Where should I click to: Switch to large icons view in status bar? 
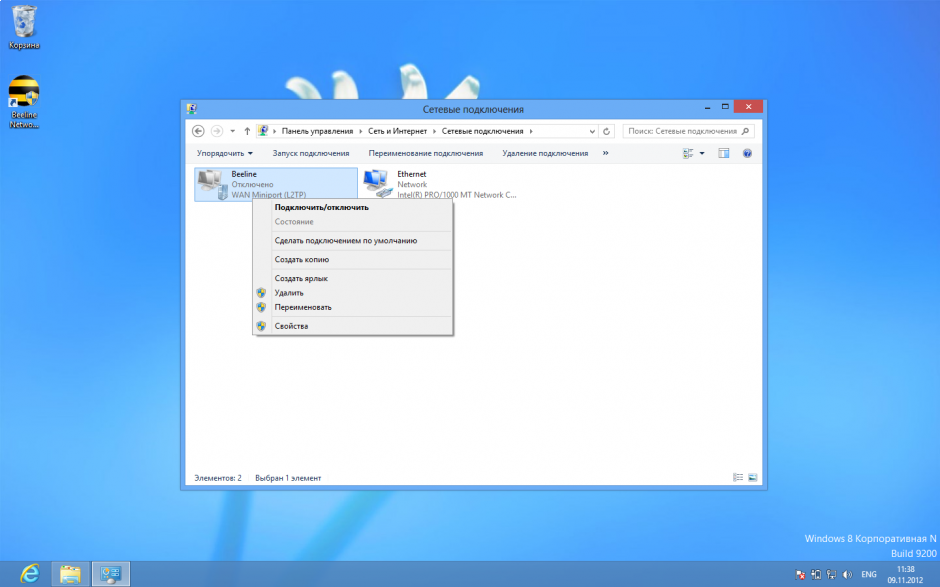752,478
